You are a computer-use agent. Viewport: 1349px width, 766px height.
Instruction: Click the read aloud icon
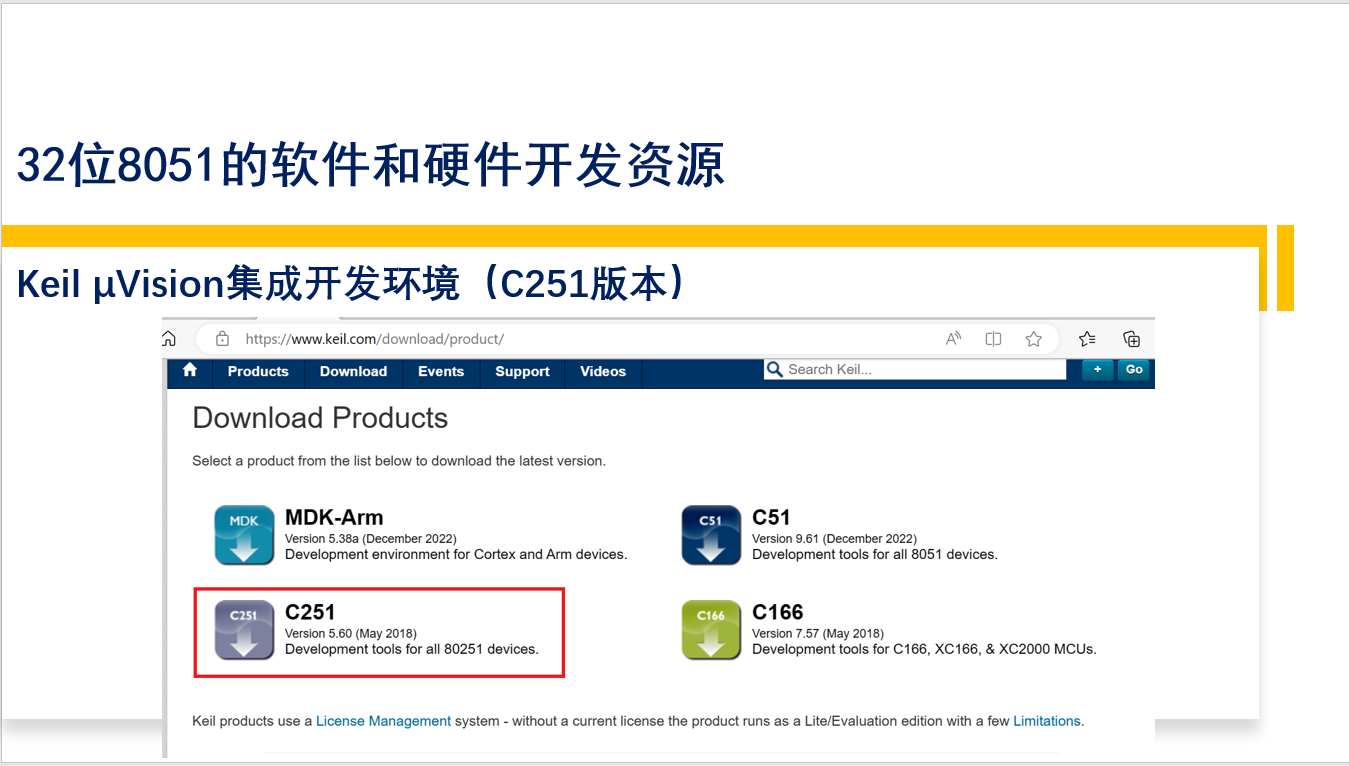pyautogui.click(x=953, y=339)
